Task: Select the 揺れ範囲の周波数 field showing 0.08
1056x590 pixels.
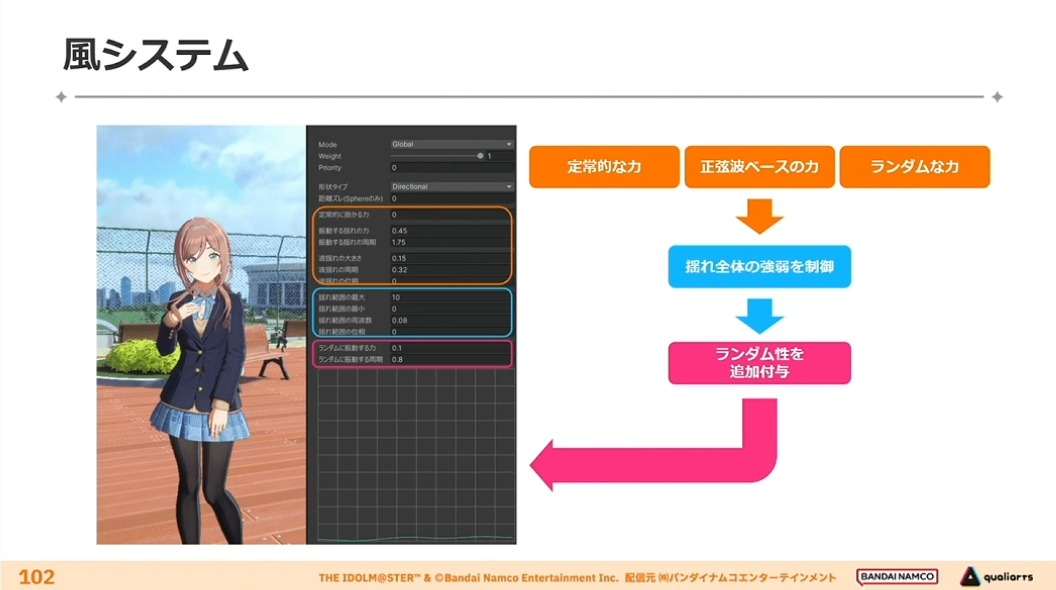Action: pos(449,321)
